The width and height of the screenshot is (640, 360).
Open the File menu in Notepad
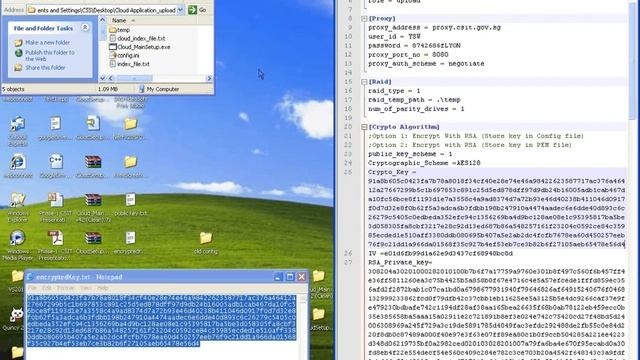pos(32,288)
